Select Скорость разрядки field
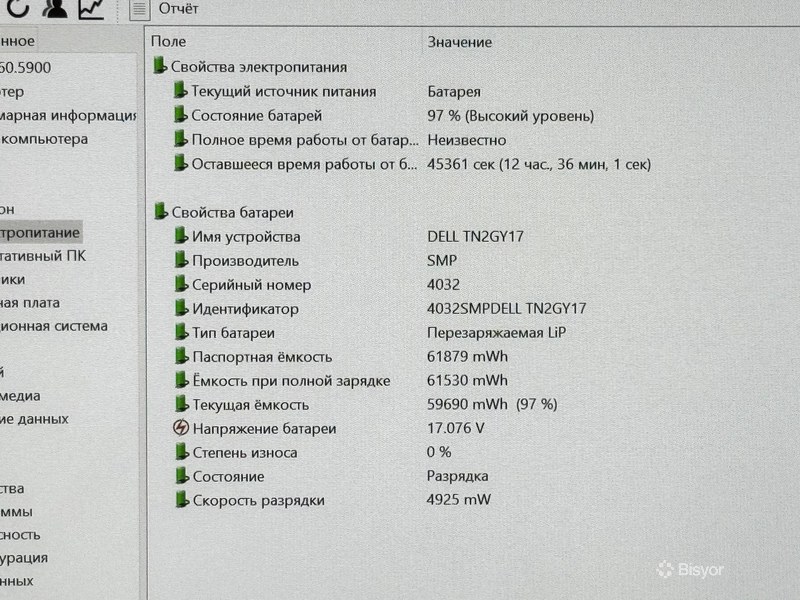The height and width of the screenshot is (600, 800). click(x=259, y=501)
